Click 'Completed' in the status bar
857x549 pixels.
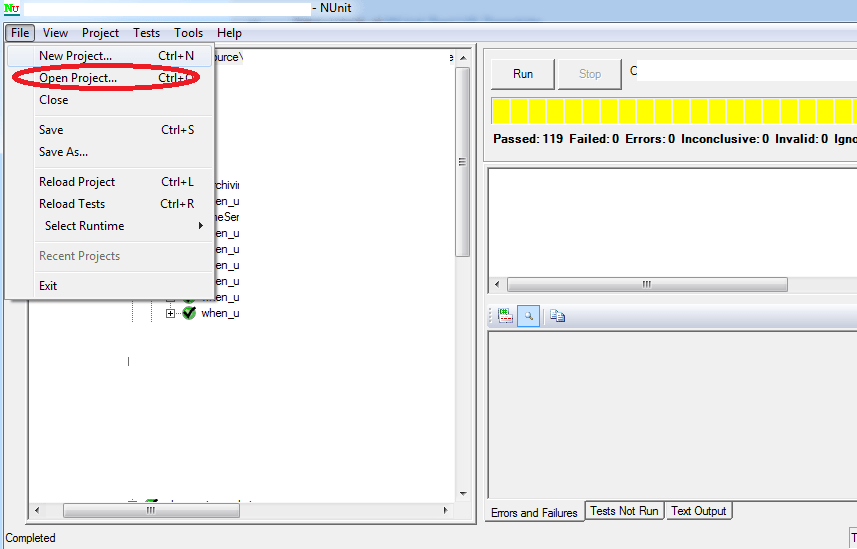coord(30,538)
